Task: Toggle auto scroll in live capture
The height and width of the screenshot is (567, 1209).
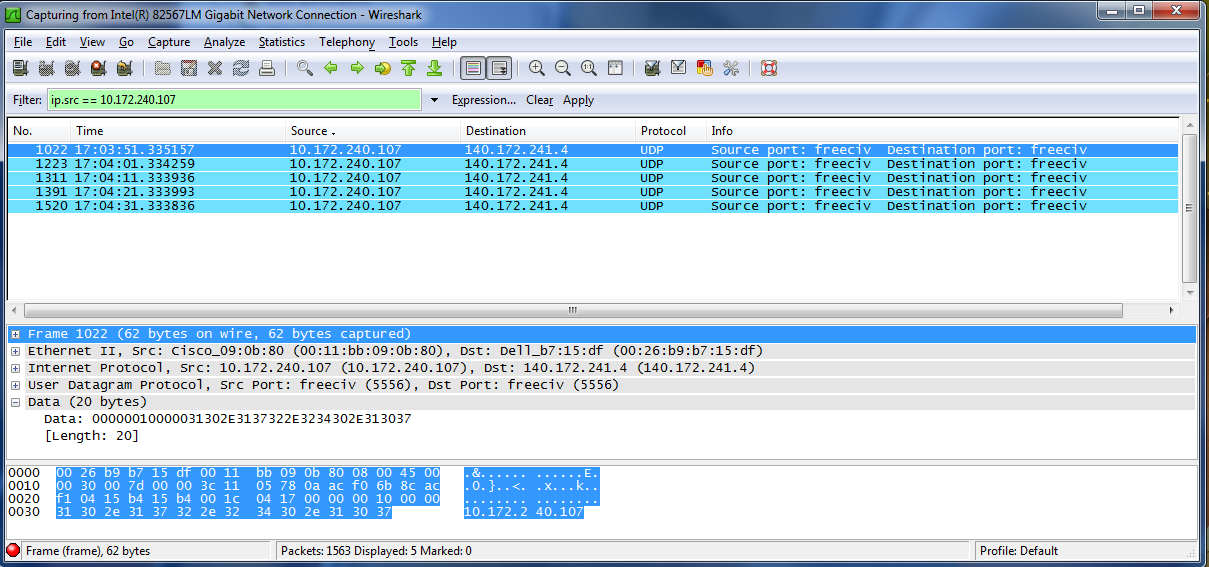Action: coord(500,68)
